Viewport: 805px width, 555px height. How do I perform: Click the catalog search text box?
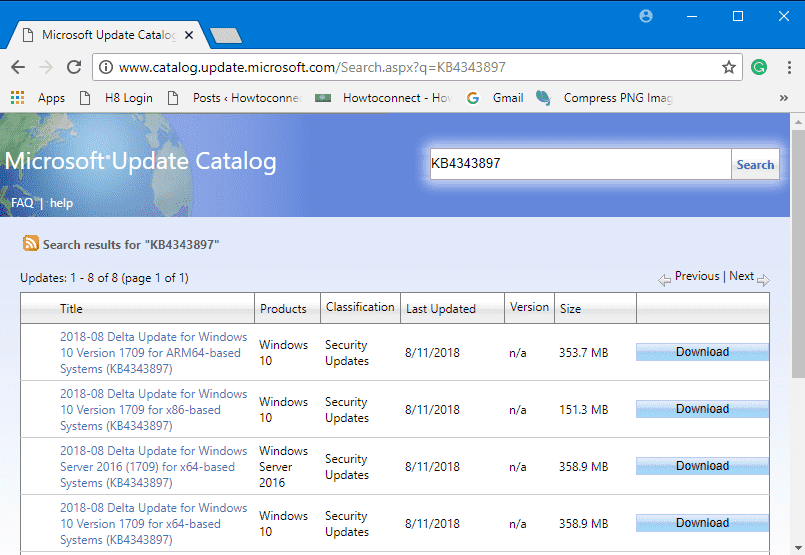[581, 164]
